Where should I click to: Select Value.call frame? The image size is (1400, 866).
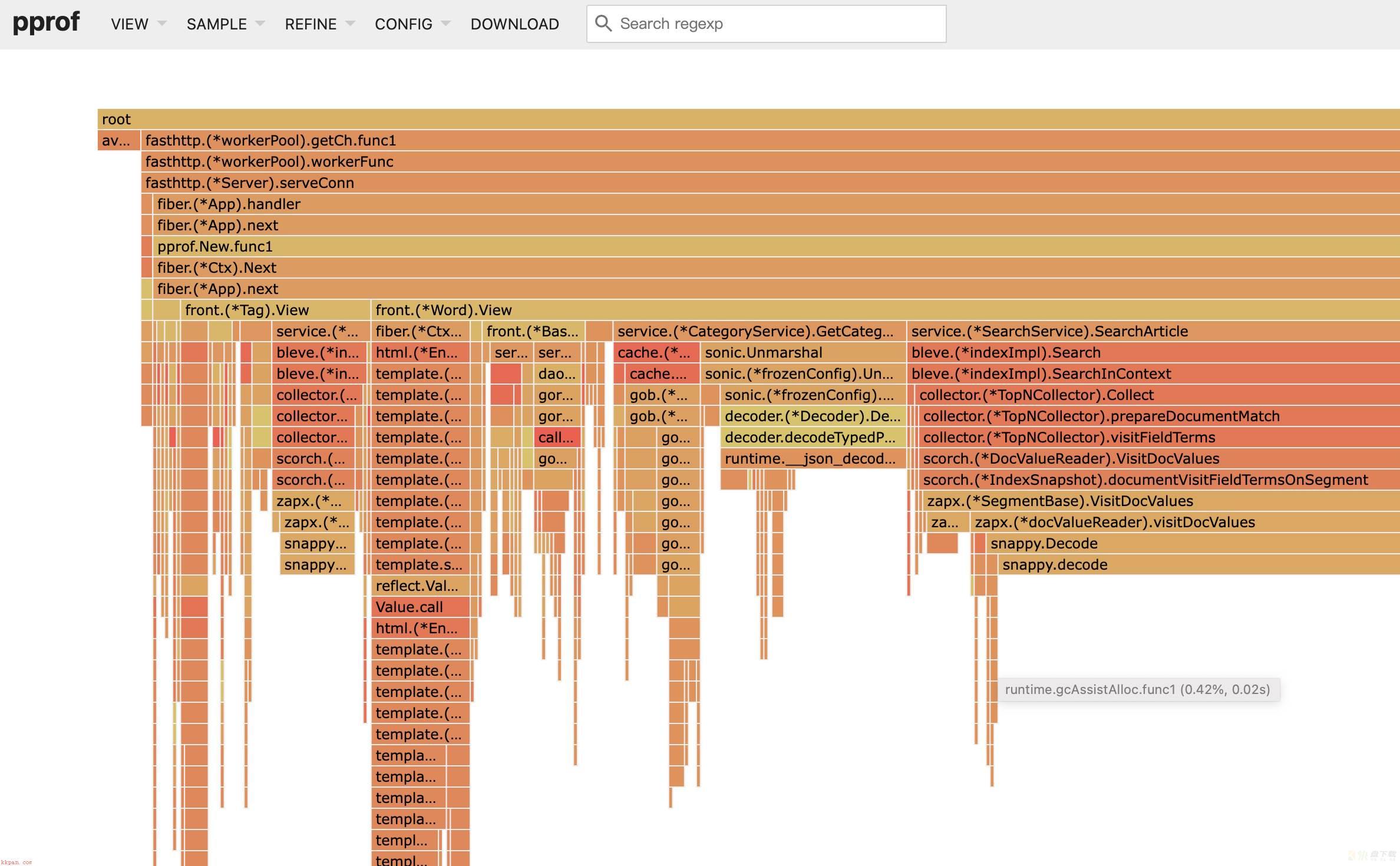point(420,607)
